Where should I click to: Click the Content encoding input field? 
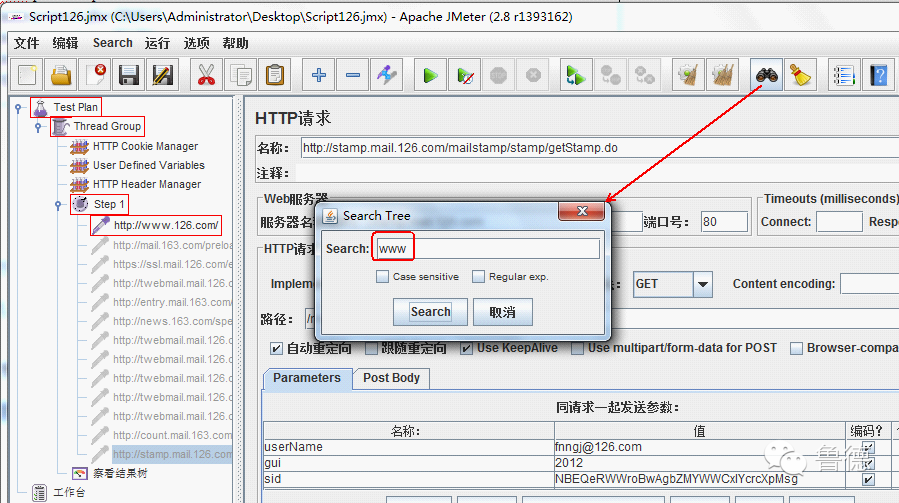pyautogui.click(x=870, y=284)
